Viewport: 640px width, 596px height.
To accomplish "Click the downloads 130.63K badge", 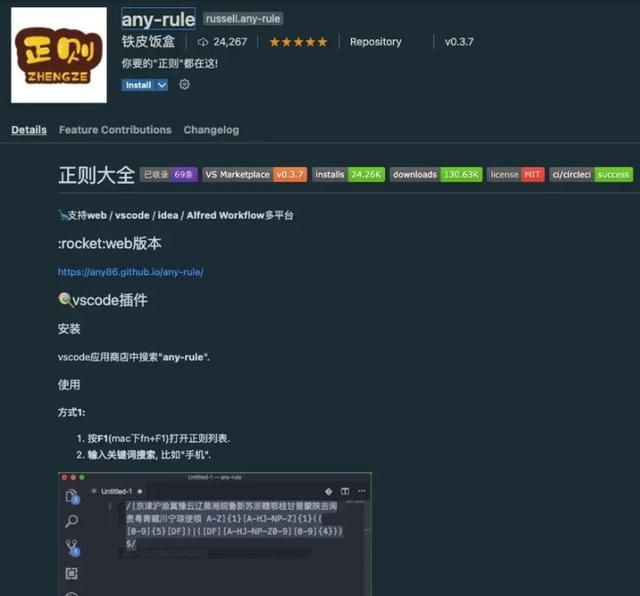I will tap(436, 175).
